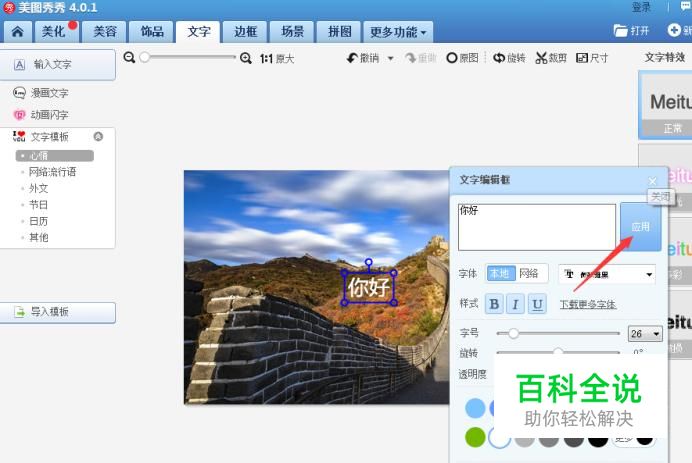The image size is (692, 463).
Task: Select the 网络 font source toggle
Action: [529, 274]
